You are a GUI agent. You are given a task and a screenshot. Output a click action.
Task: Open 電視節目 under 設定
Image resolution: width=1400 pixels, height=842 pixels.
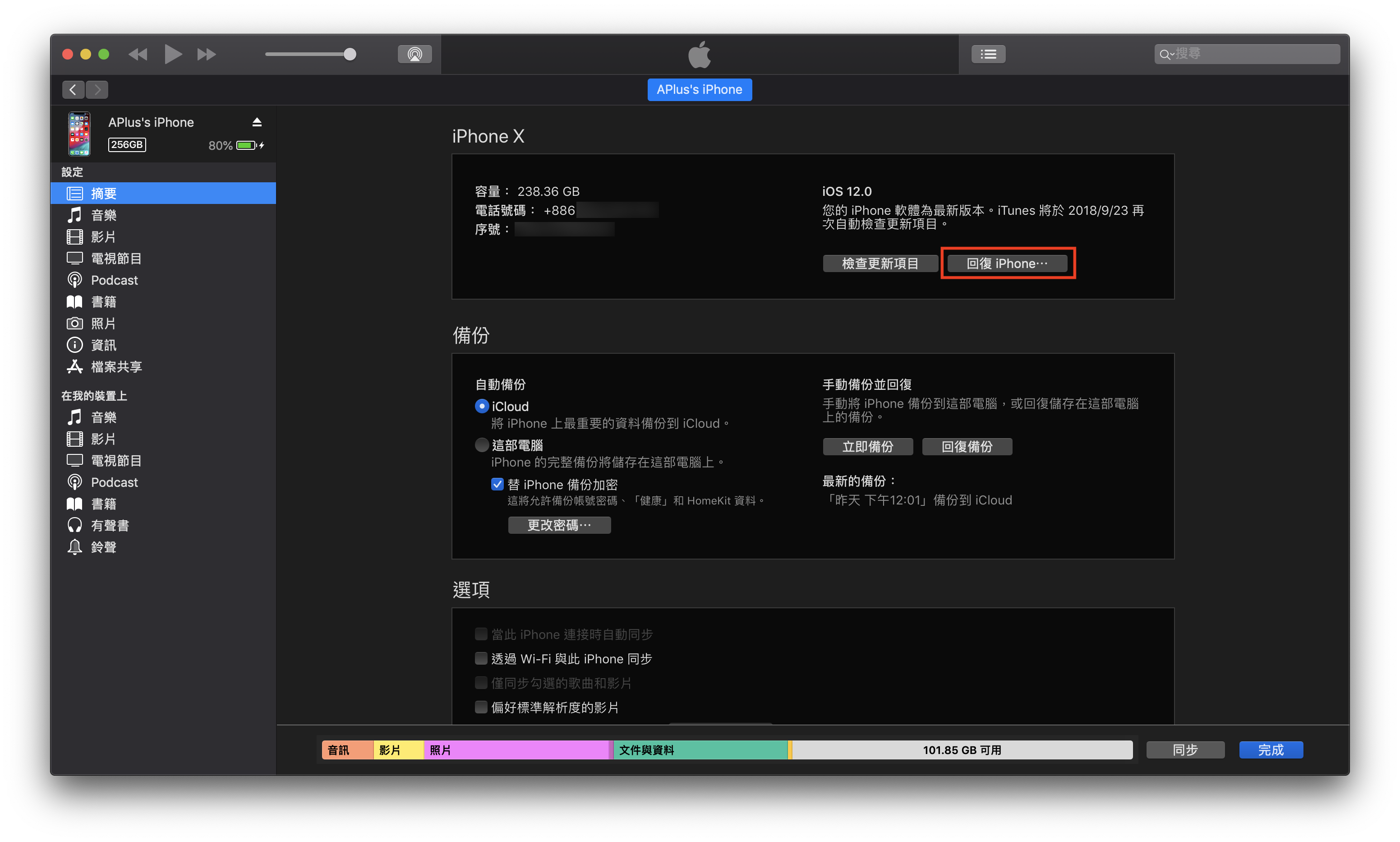pyautogui.click(x=163, y=258)
